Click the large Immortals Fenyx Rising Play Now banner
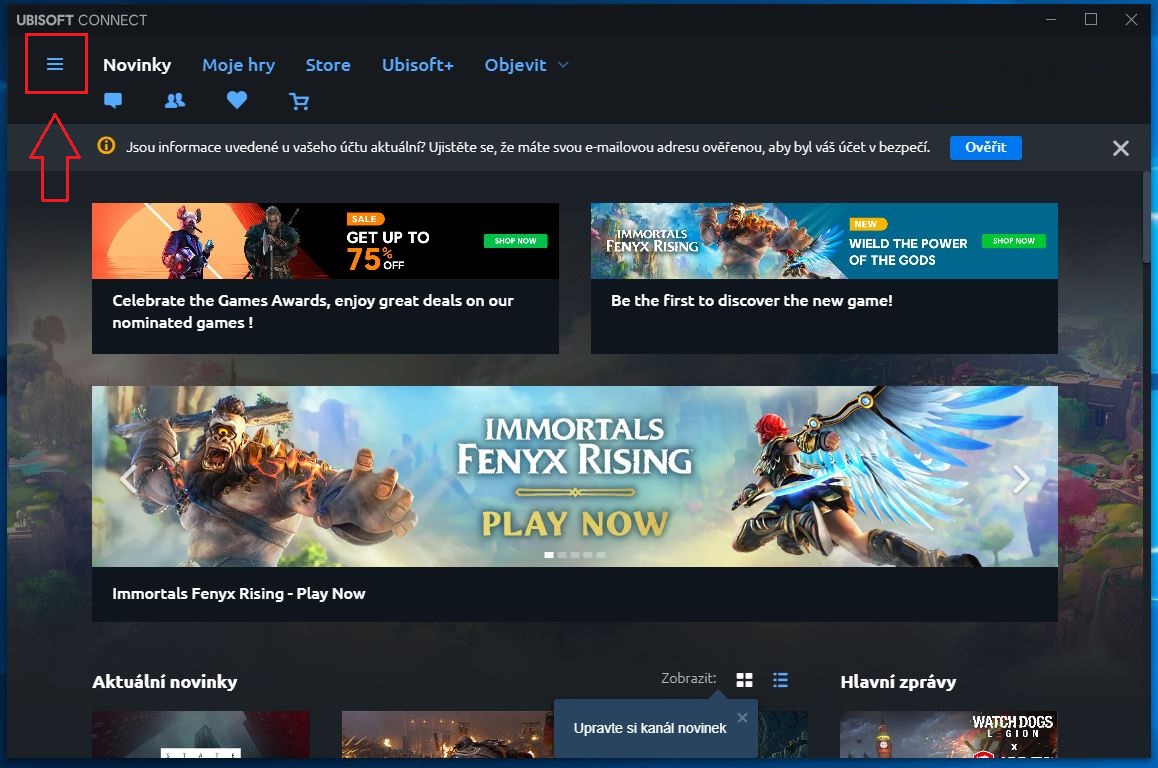 point(575,476)
